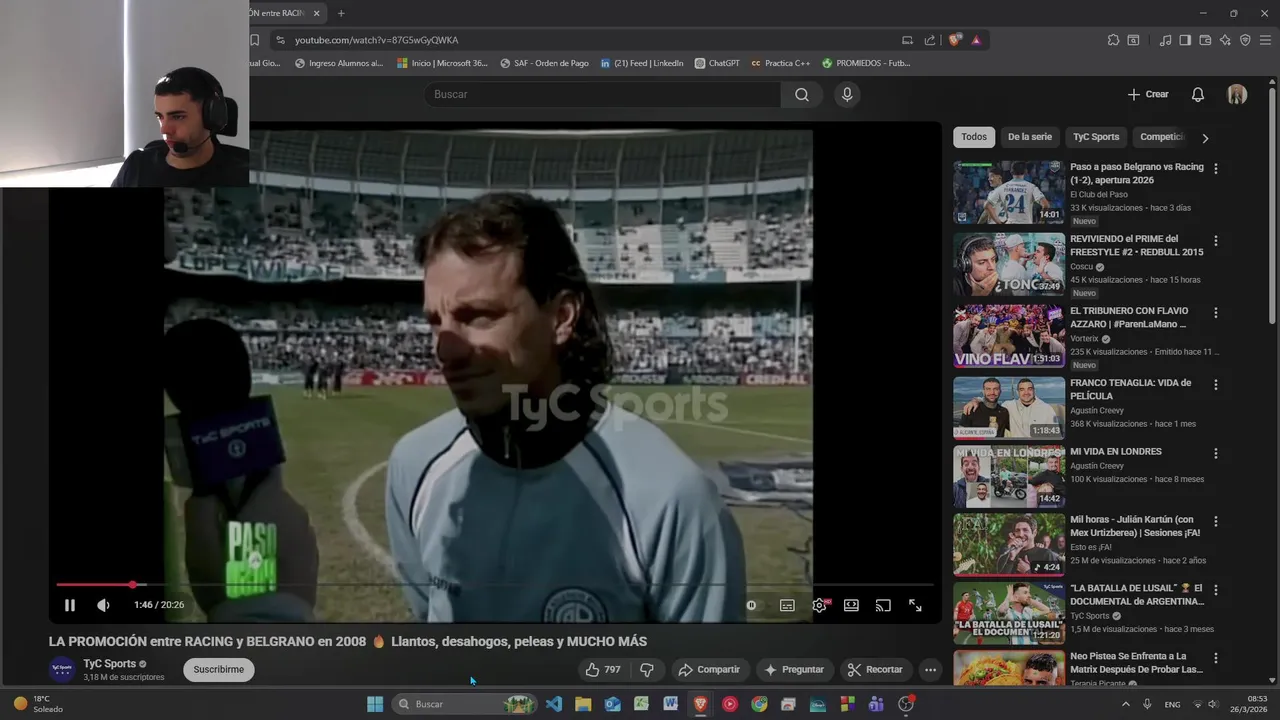Like the video with thumbs up
1280x720 pixels.
pyautogui.click(x=603, y=670)
